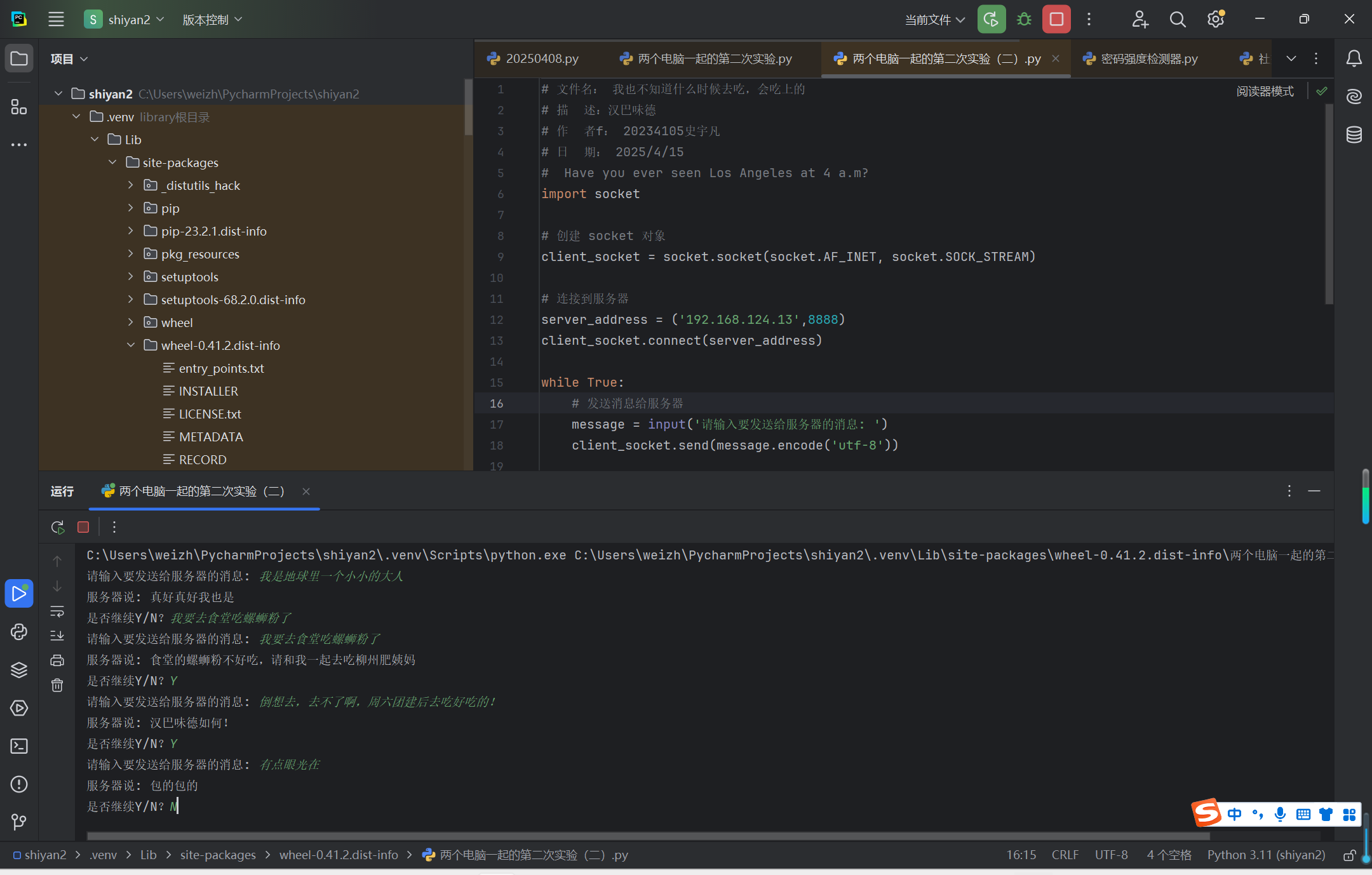Toggle the read-only lock in status bar
This screenshot has width=1372, height=875.
(1349, 855)
